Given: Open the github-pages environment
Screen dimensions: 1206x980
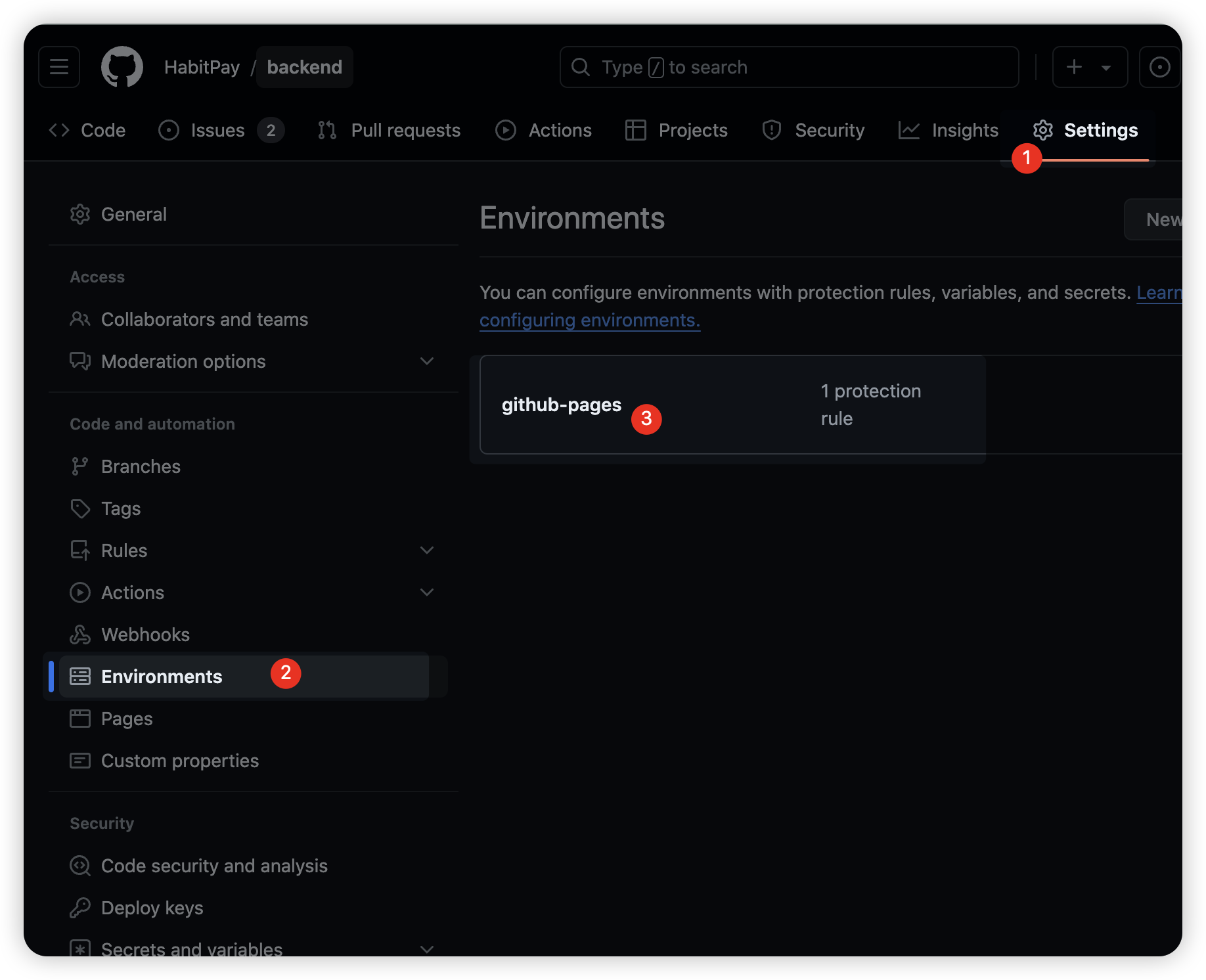Looking at the screenshot, I should point(561,405).
